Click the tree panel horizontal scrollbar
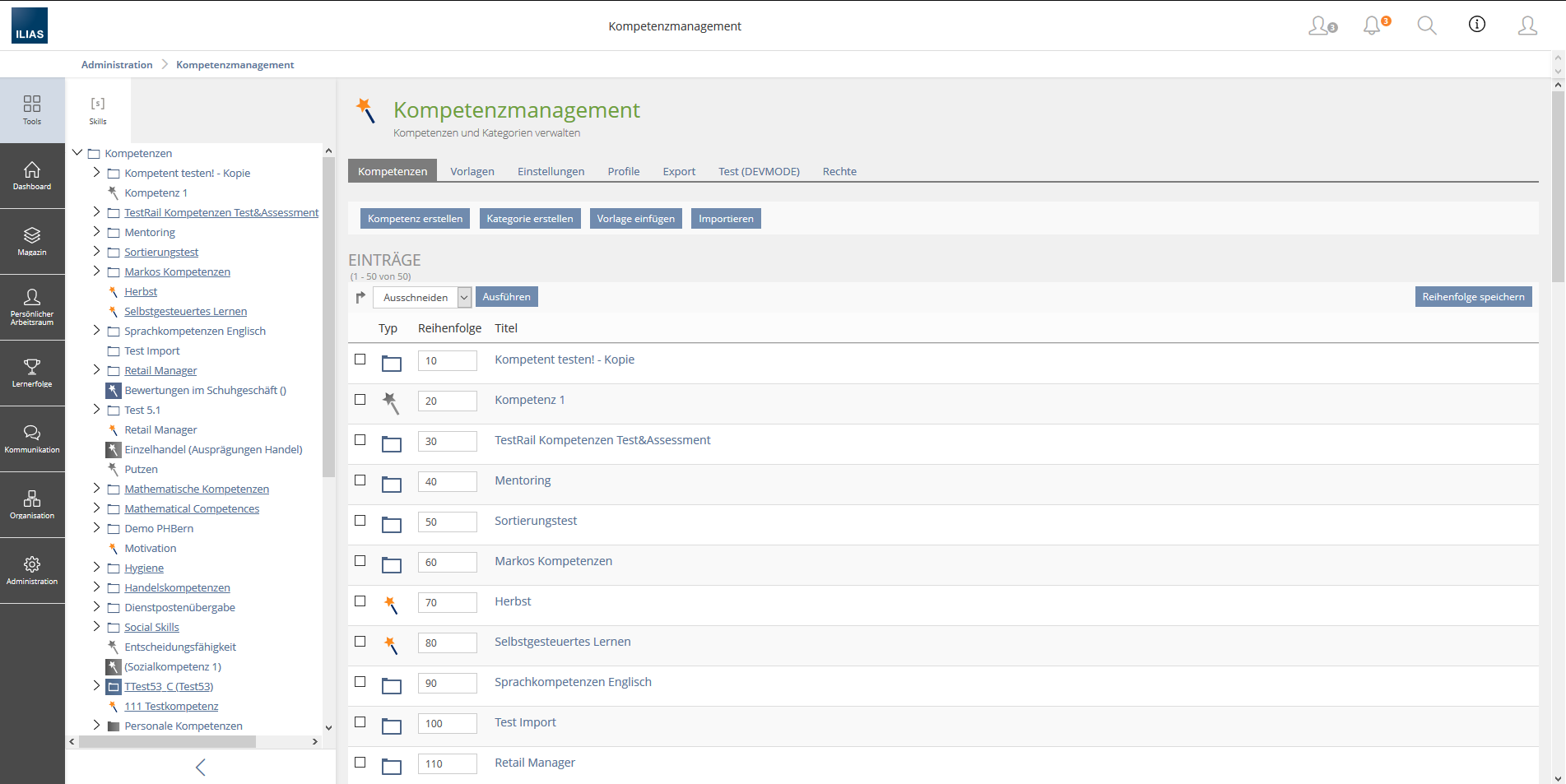Screen dimensions: 1566x784 (169, 741)
